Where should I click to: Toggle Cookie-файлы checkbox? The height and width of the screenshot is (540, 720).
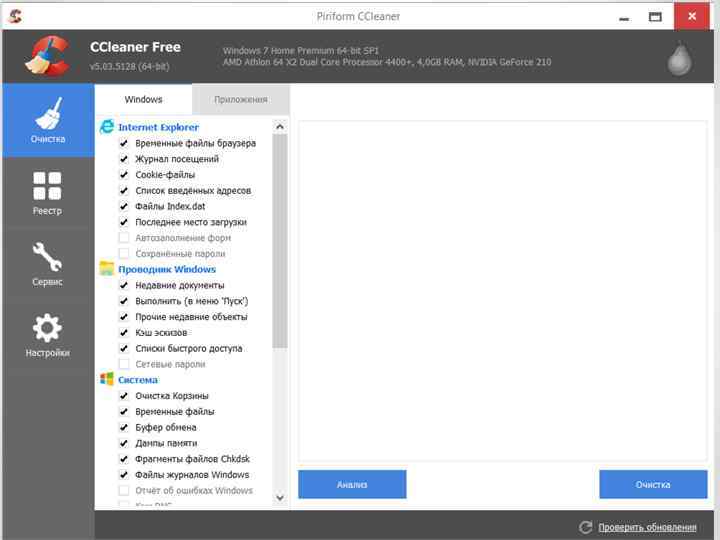(x=124, y=174)
